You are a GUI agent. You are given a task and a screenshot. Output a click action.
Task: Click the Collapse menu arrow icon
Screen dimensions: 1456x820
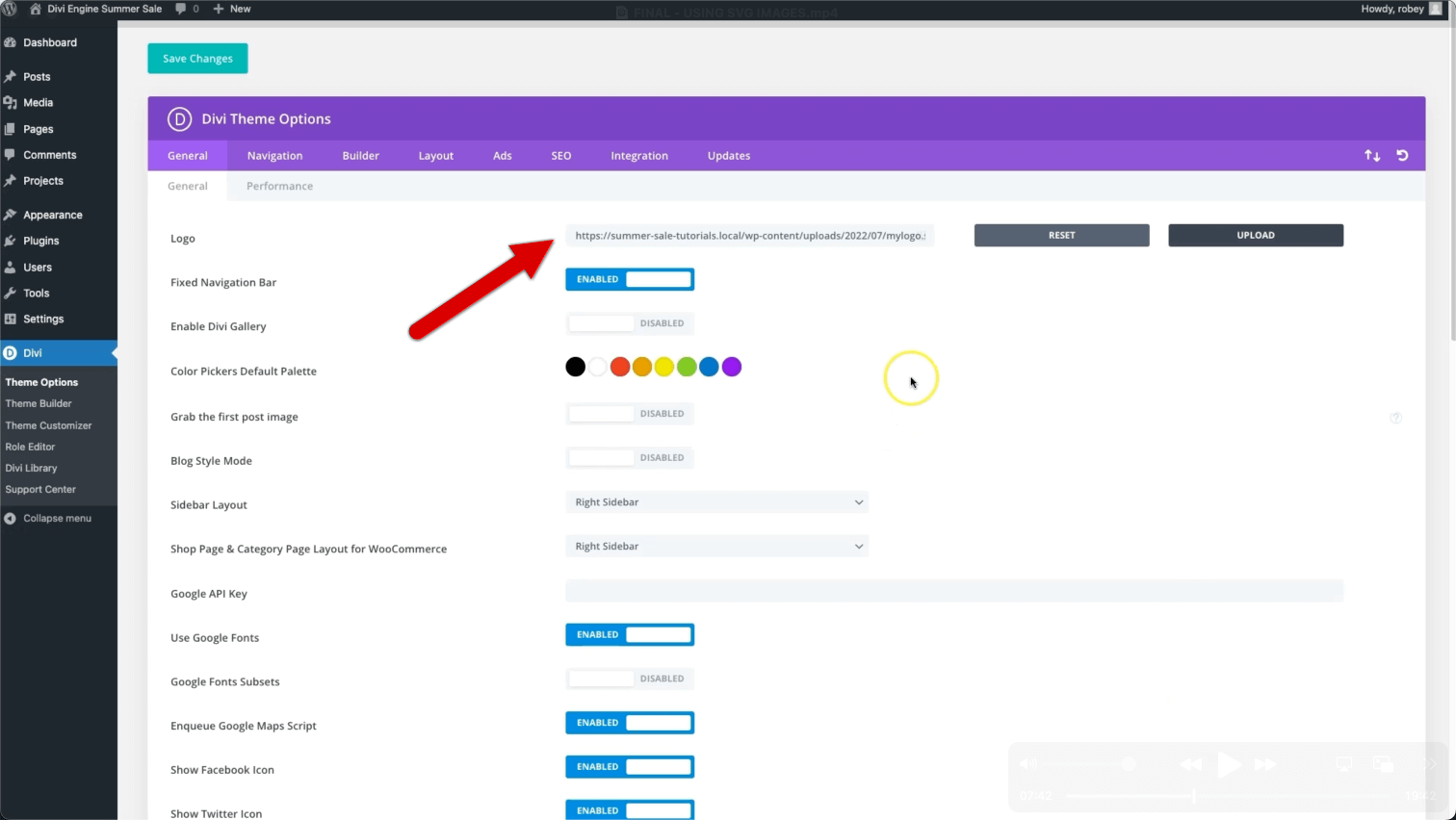pyautogui.click(x=10, y=518)
